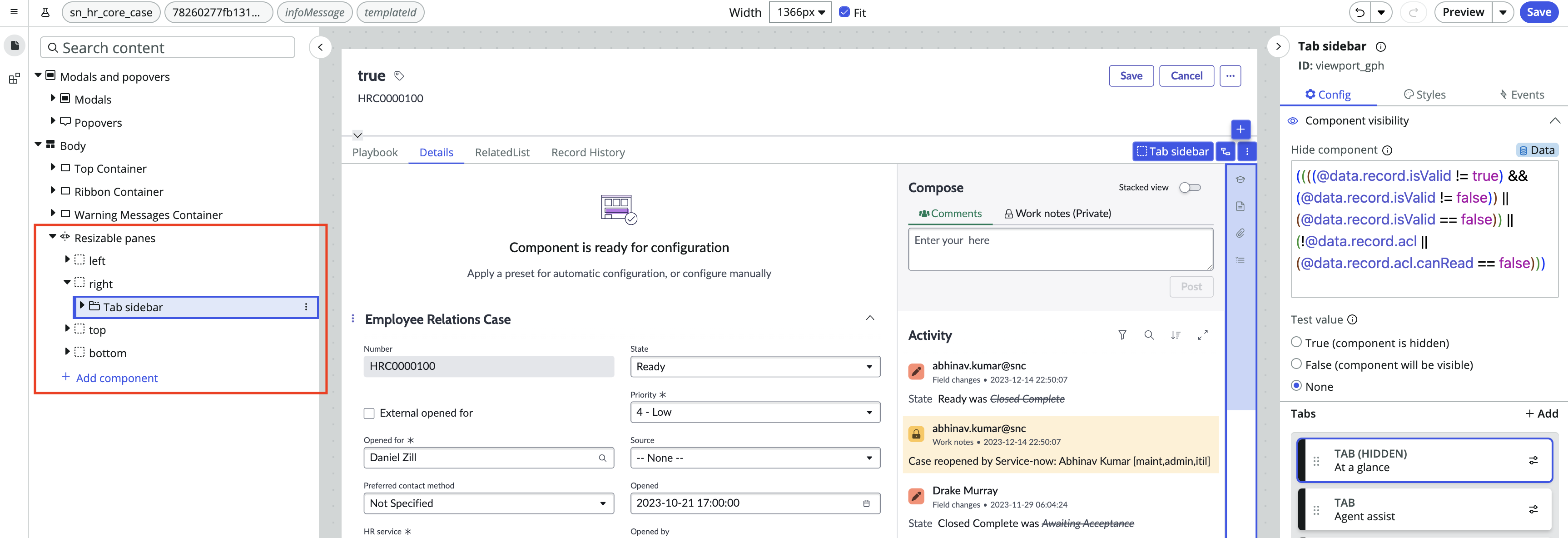Click the Preview button
The height and width of the screenshot is (538, 1568).
pos(1463,12)
